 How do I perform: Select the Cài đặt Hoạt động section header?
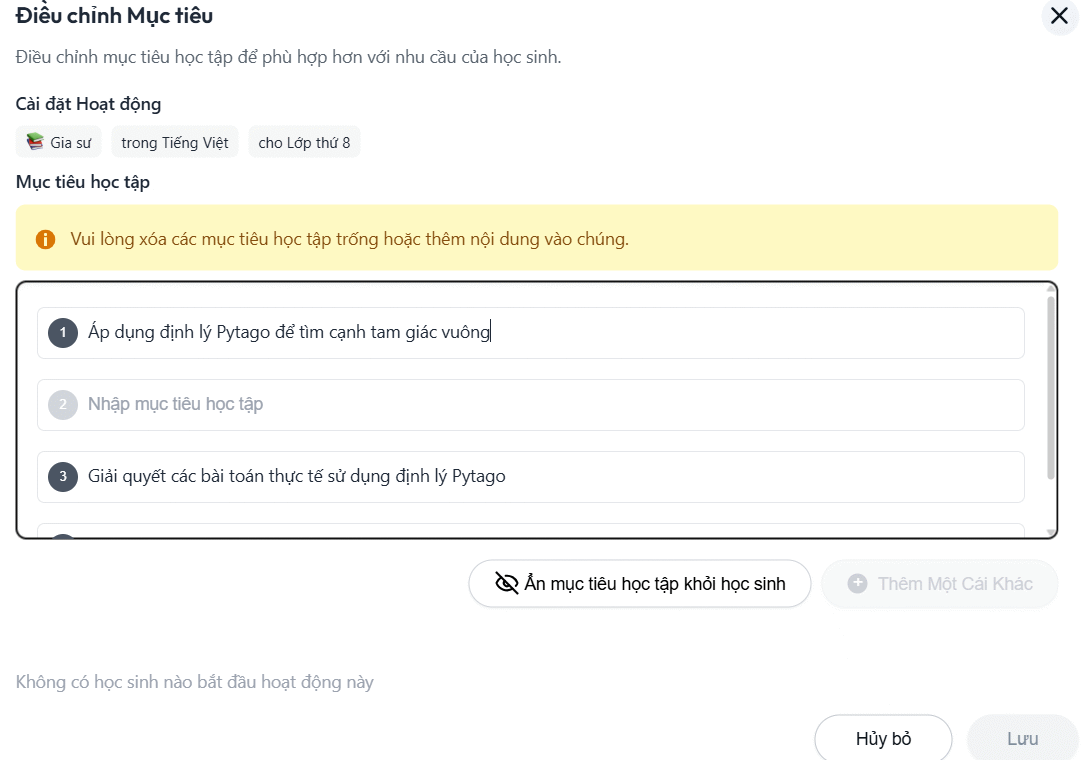click(88, 104)
